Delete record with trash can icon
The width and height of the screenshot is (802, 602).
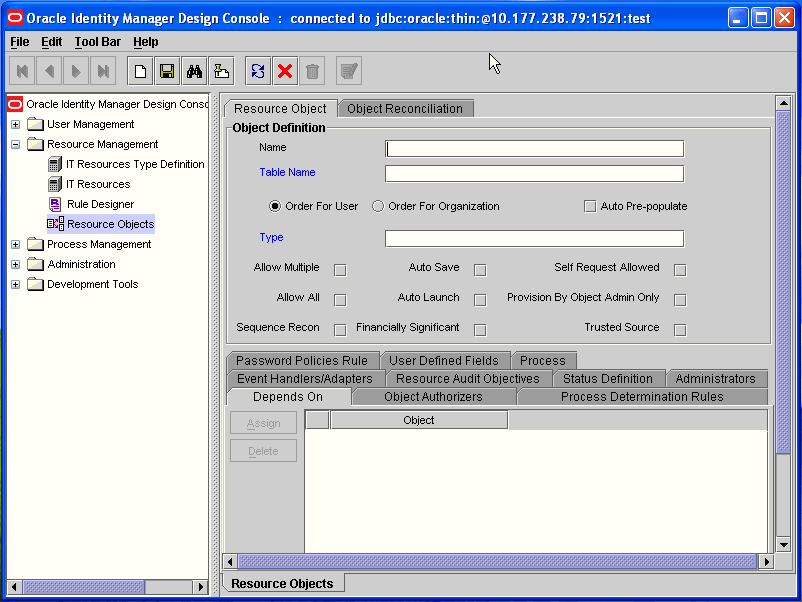point(312,71)
